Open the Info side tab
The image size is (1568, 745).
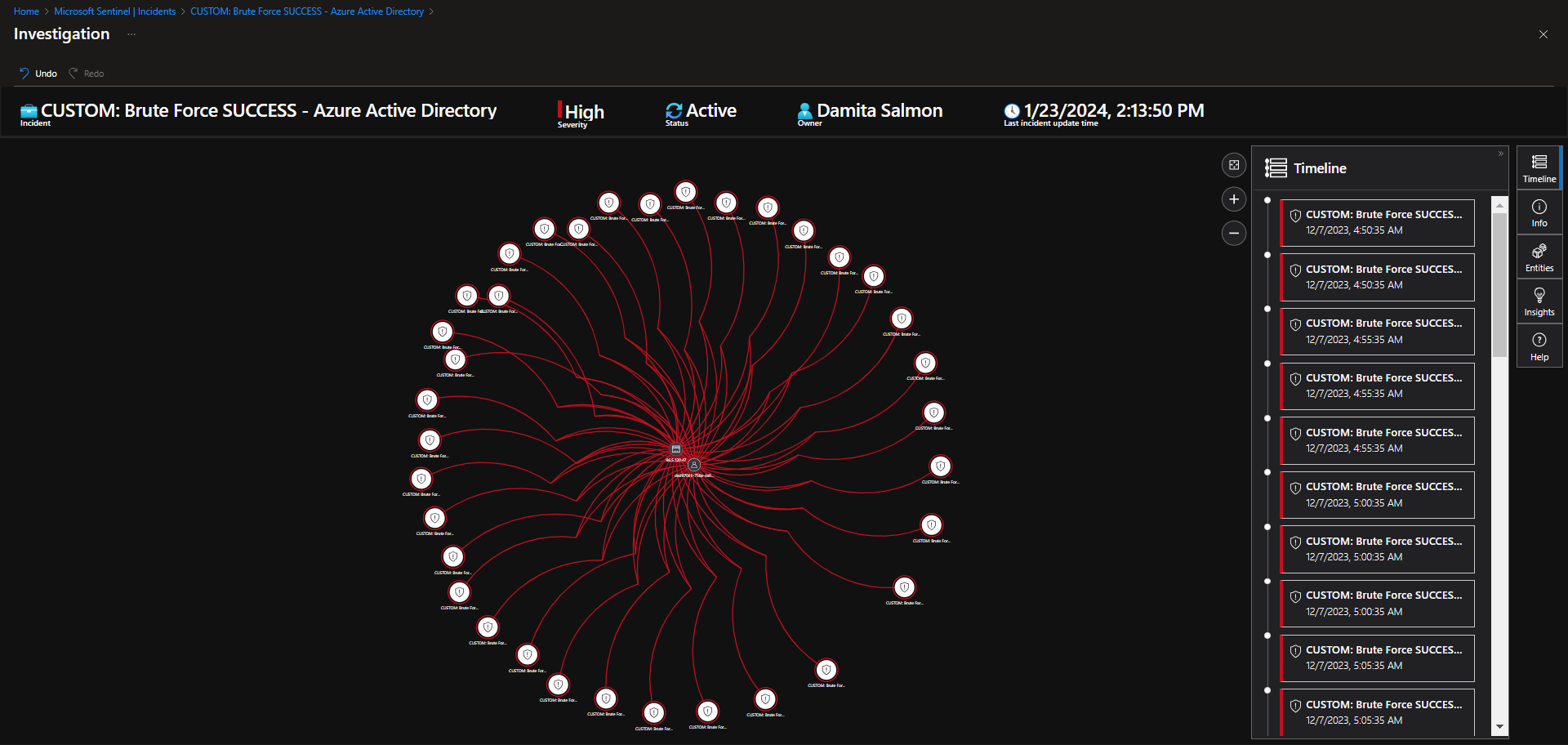pos(1539,213)
